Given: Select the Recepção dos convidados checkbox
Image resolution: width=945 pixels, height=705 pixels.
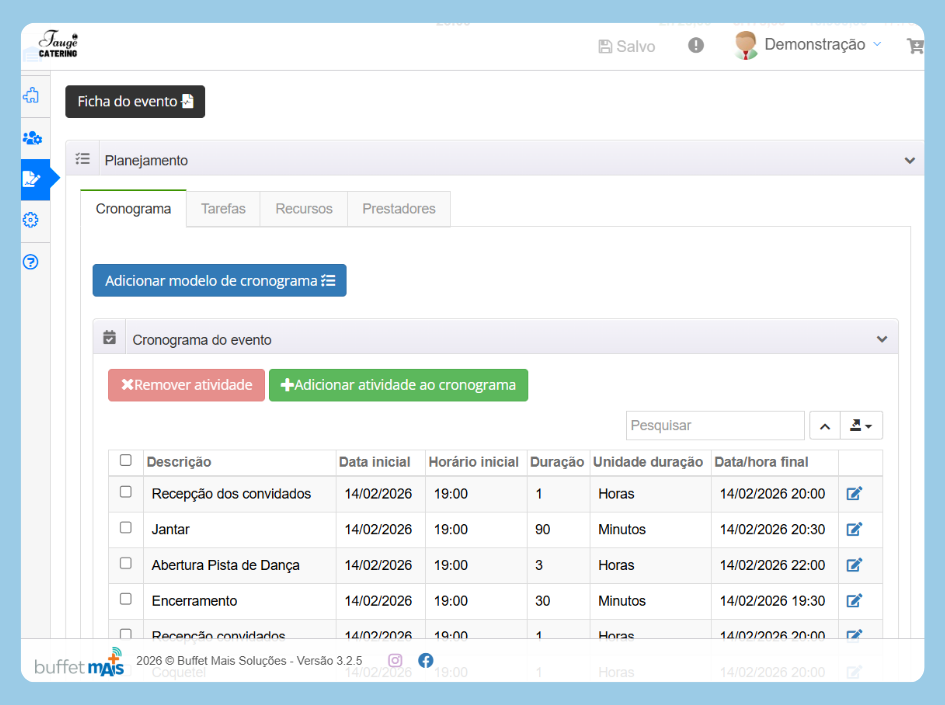Looking at the screenshot, I should [x=126, y=492].
